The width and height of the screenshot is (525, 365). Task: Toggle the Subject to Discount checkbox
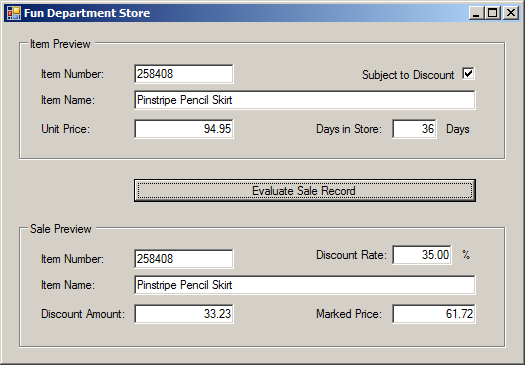[x=468, y=73]
